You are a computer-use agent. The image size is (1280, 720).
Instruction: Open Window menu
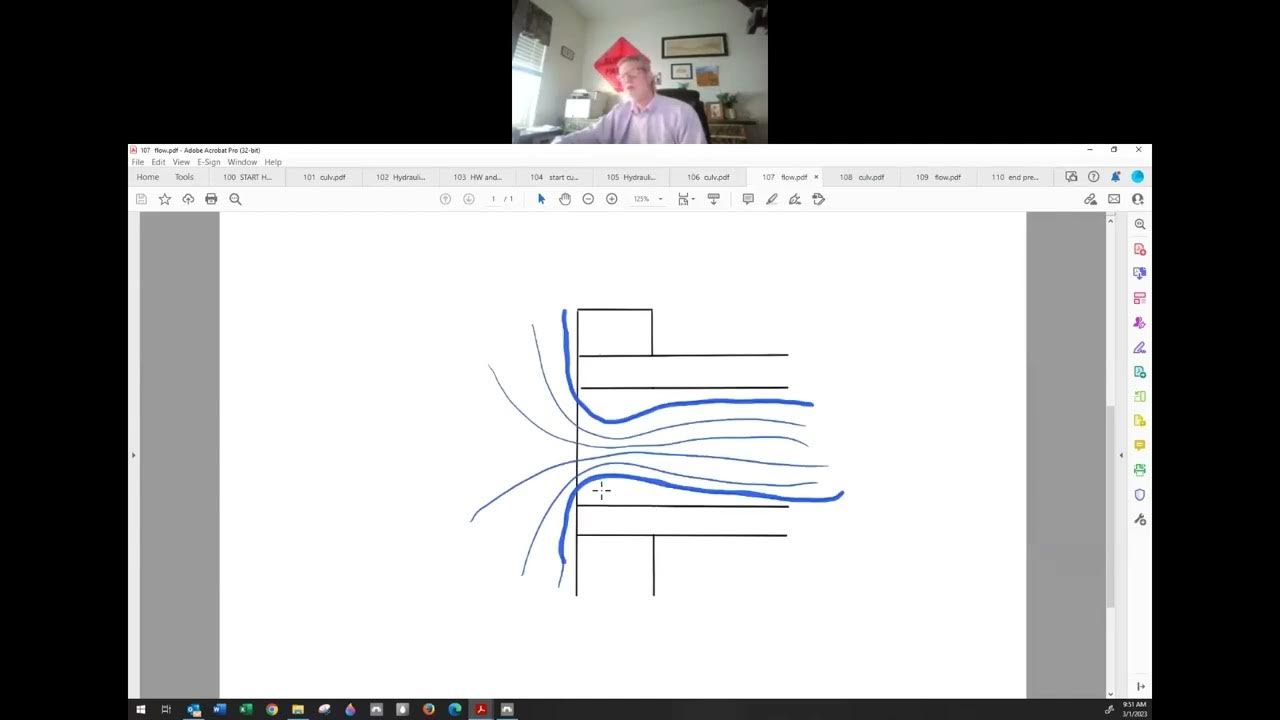click(242, 162)
